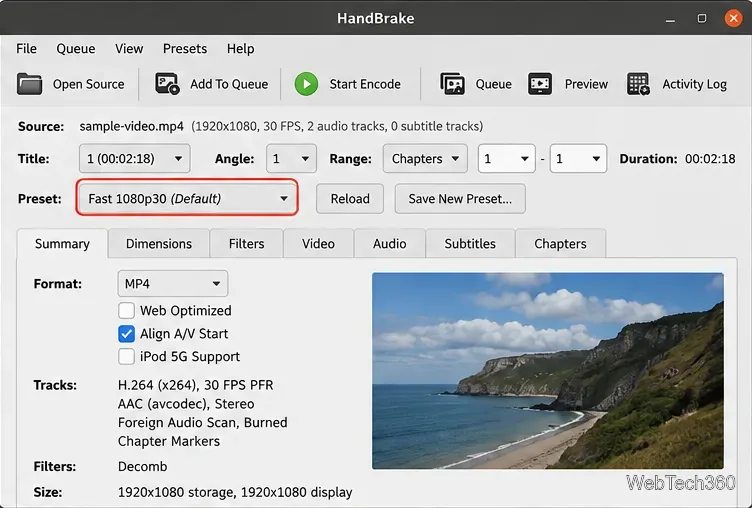
Task: Tick the iPod 5G Support checkbox
Action: click(126, 356)
